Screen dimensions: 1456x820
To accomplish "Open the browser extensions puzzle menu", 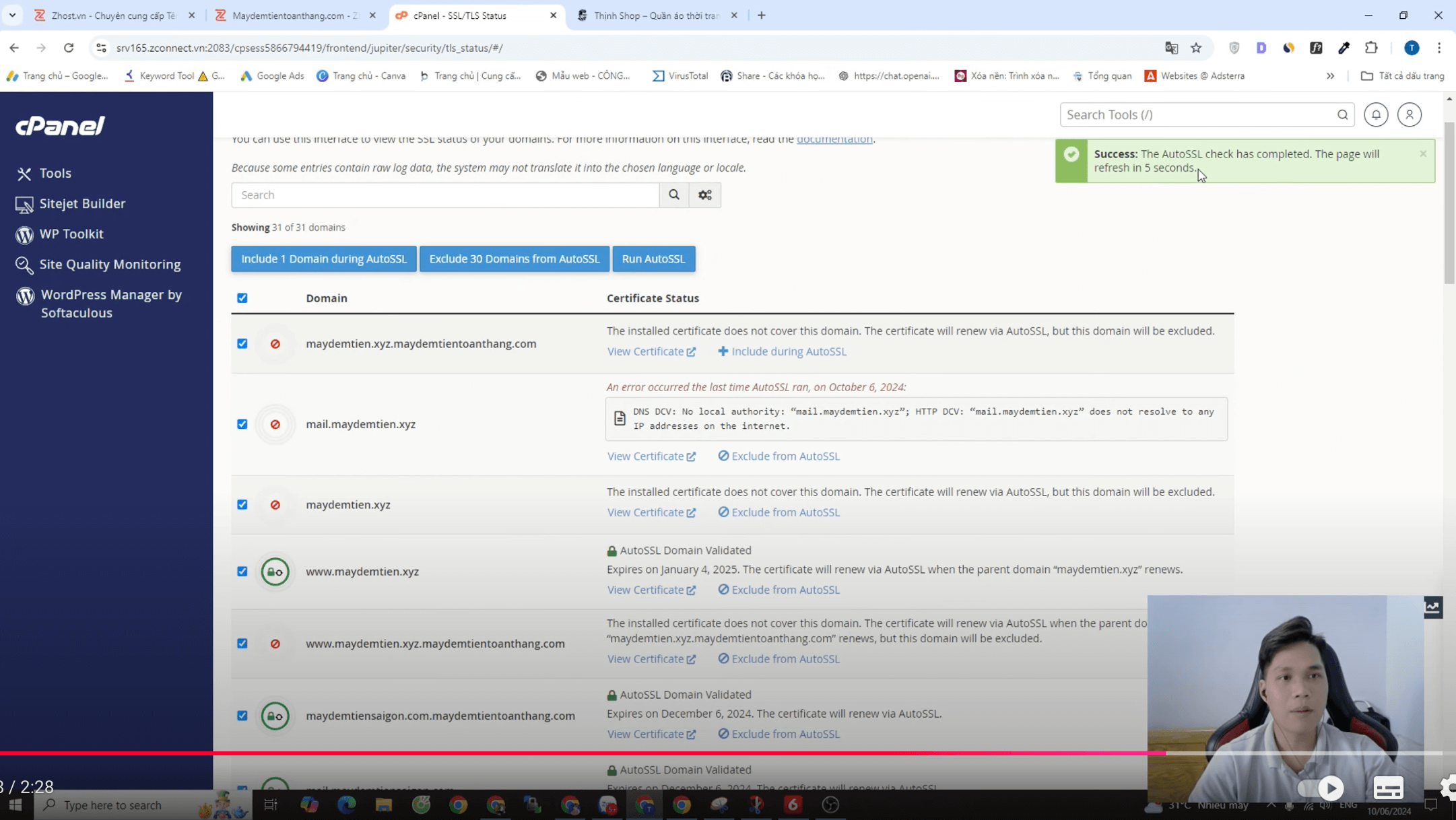I will coord(1370,48).
